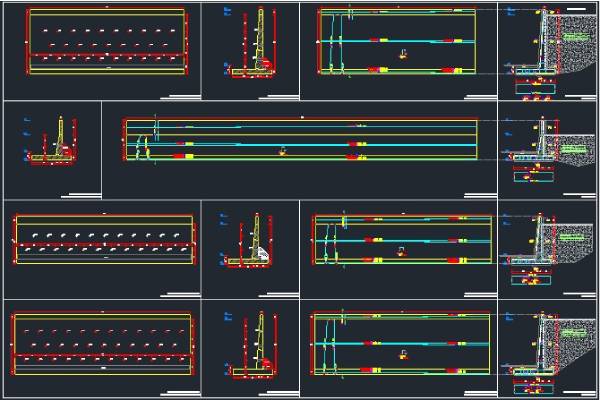Select the top row wall elevation drawing

tap(397, 42)
